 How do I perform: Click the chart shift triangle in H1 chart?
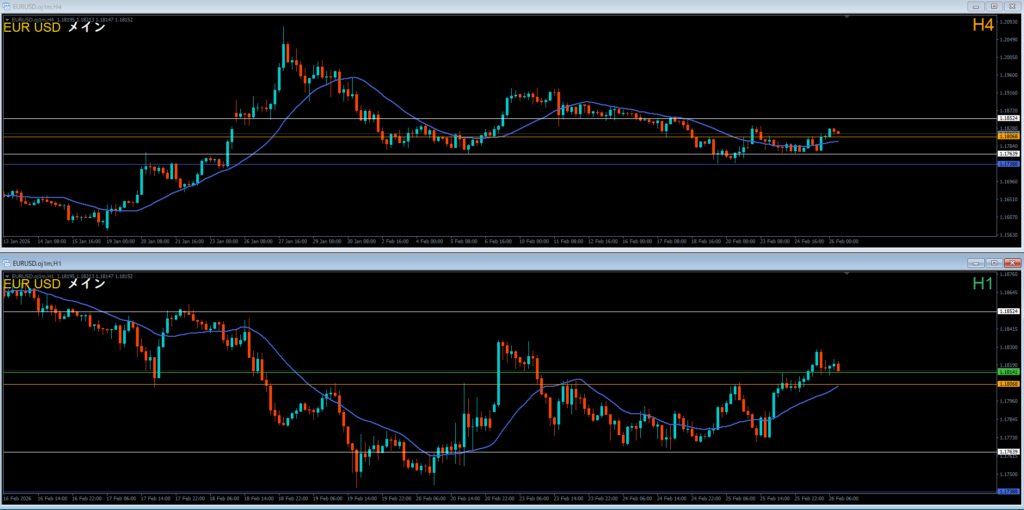coord(847,274)
